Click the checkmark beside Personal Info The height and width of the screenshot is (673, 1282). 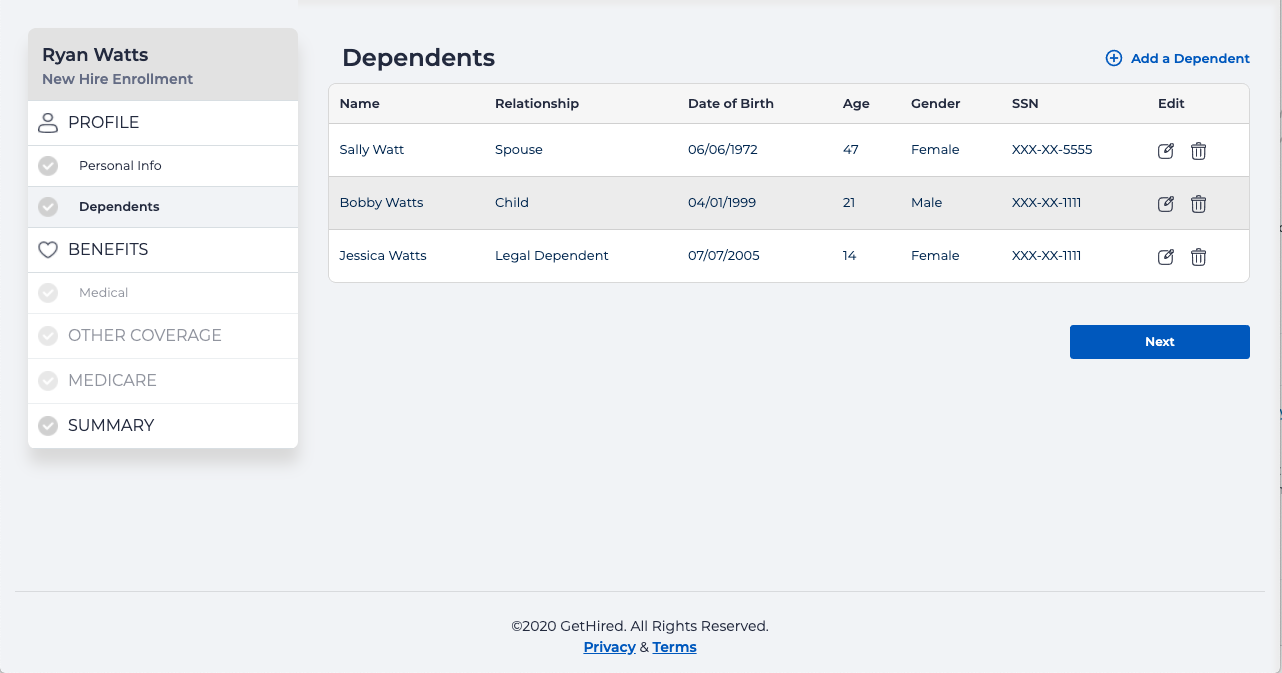(47, 165)
